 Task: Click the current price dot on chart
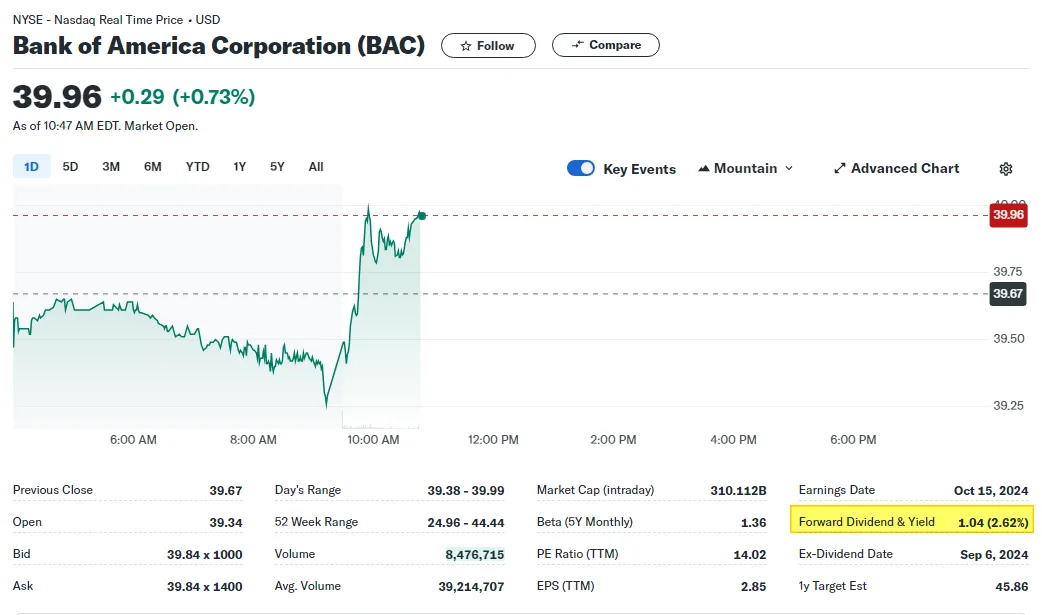pos(422,215)
